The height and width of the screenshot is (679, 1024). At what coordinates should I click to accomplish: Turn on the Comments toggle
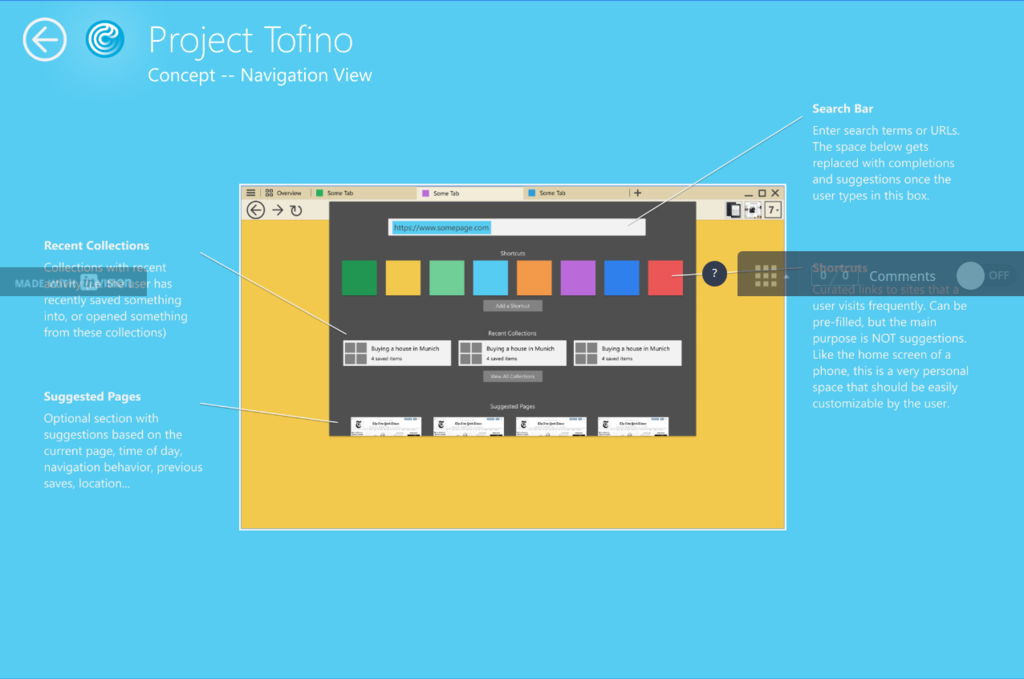coord(982,276)
